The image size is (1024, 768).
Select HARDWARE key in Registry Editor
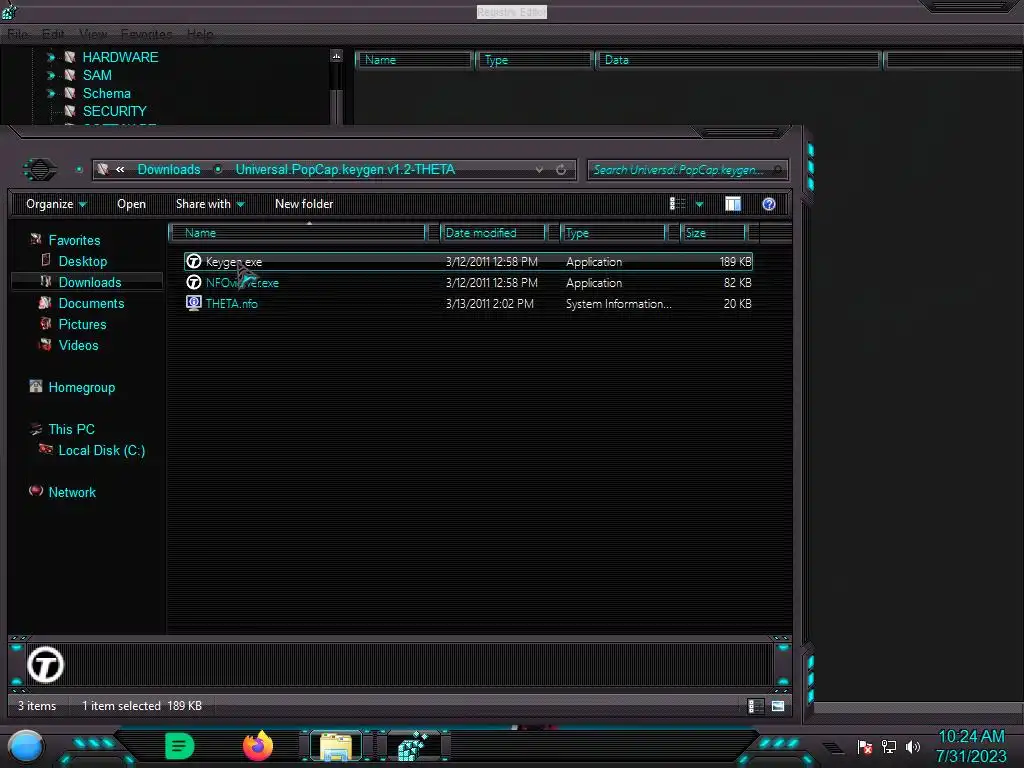(120, 57)
